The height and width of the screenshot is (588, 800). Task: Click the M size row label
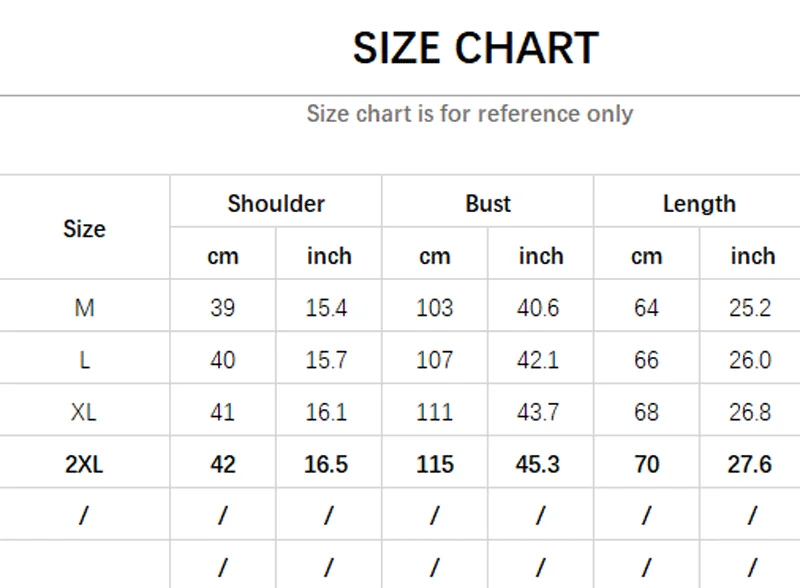[84, 308]
